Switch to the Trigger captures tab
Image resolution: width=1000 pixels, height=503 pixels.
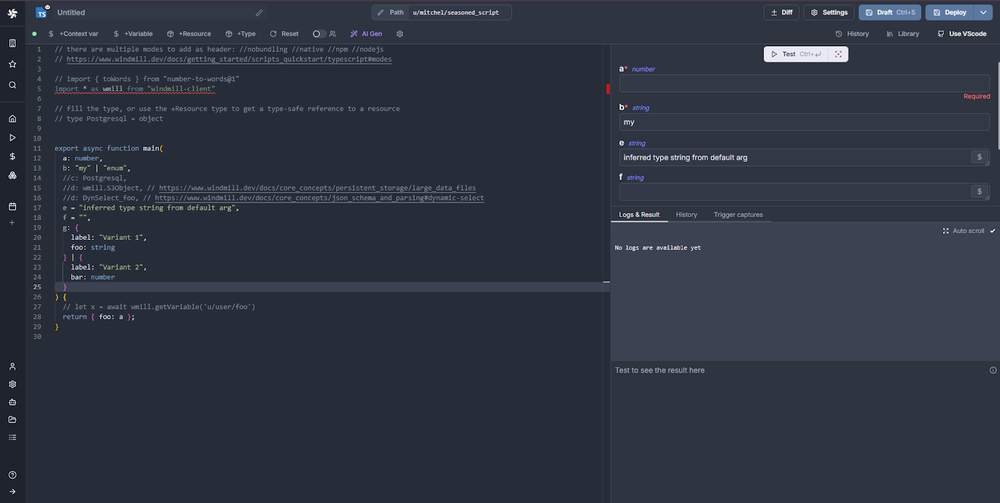tap(737, 215)
